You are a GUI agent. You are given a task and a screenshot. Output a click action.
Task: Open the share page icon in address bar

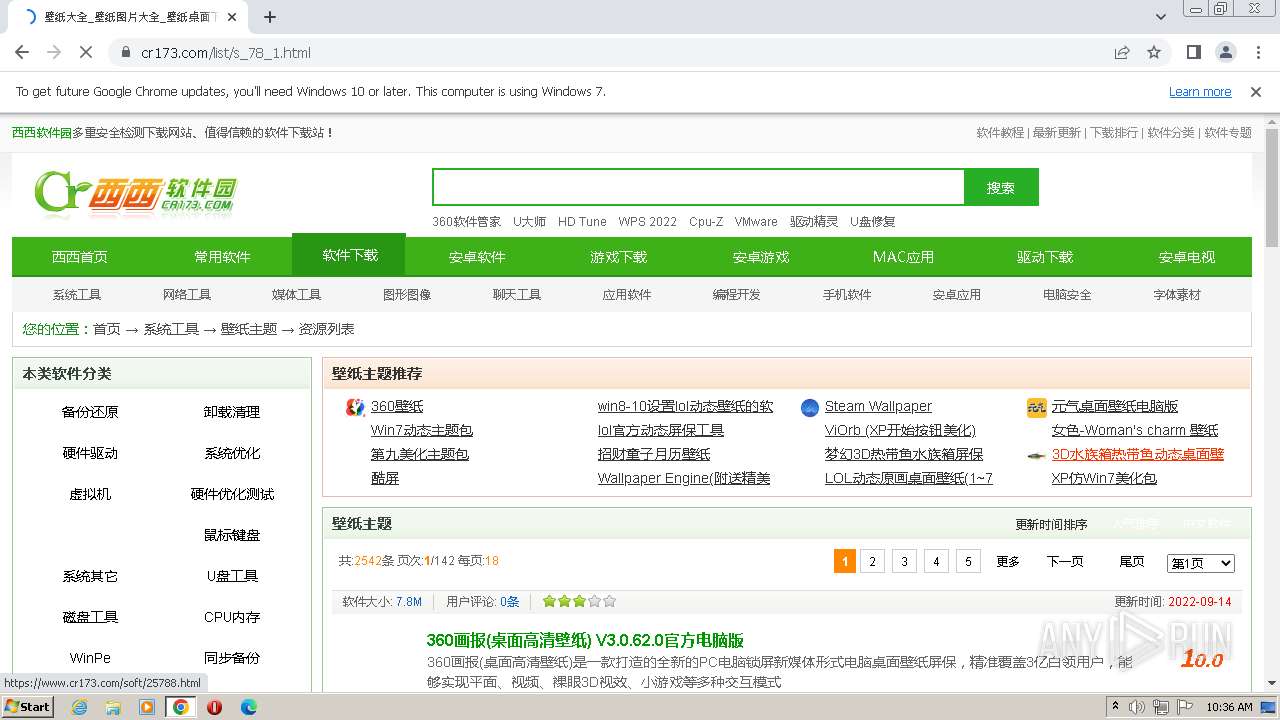(x=1122, y=52)
